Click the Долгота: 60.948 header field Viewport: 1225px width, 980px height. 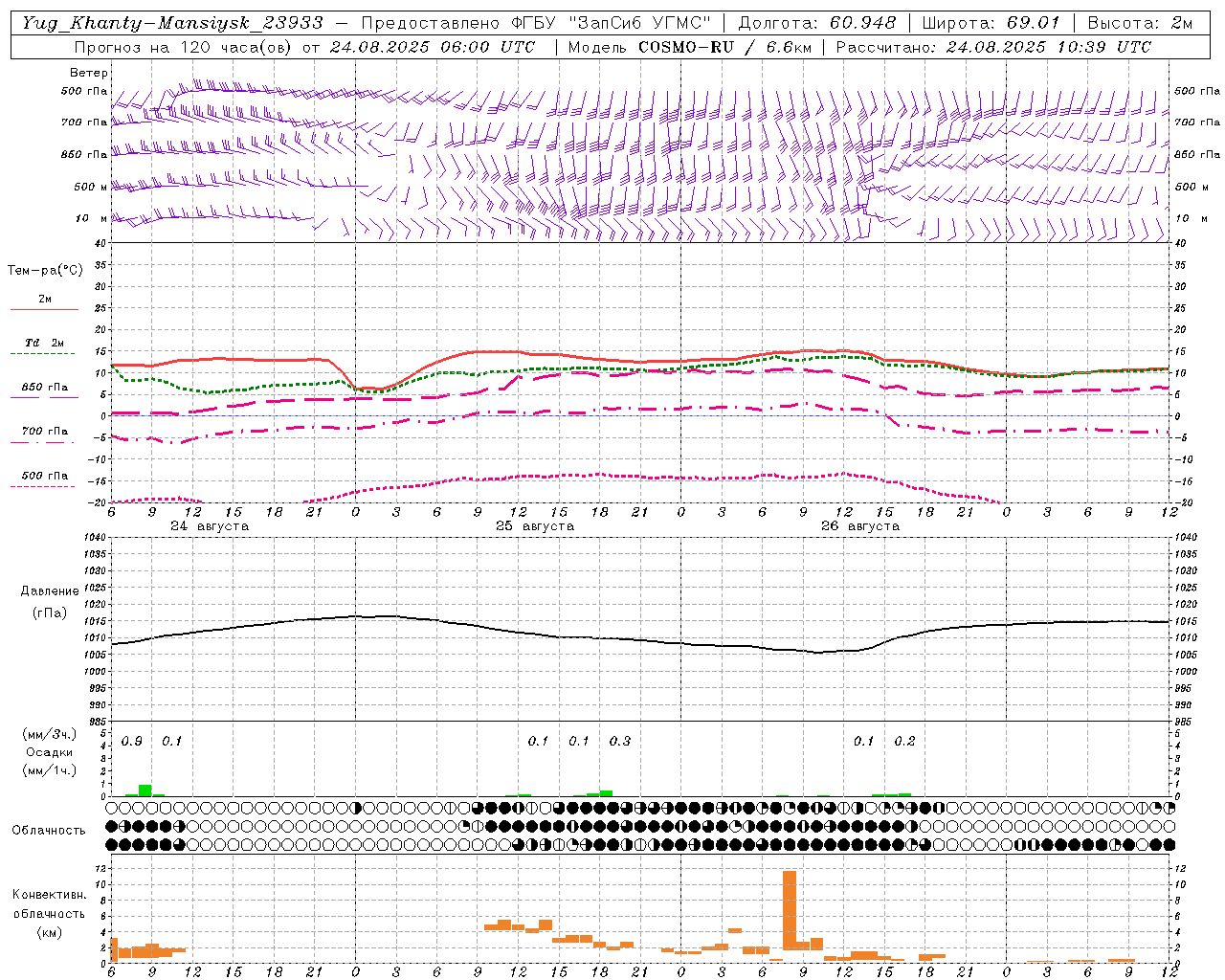point(817,23)
